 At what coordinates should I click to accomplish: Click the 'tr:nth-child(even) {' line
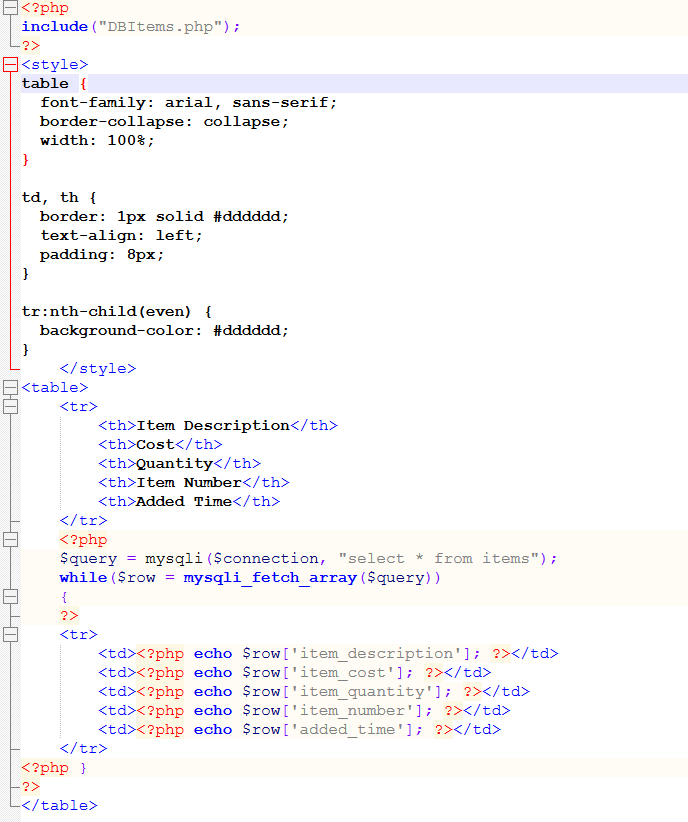pyautogui.click(x=116, y=311)
